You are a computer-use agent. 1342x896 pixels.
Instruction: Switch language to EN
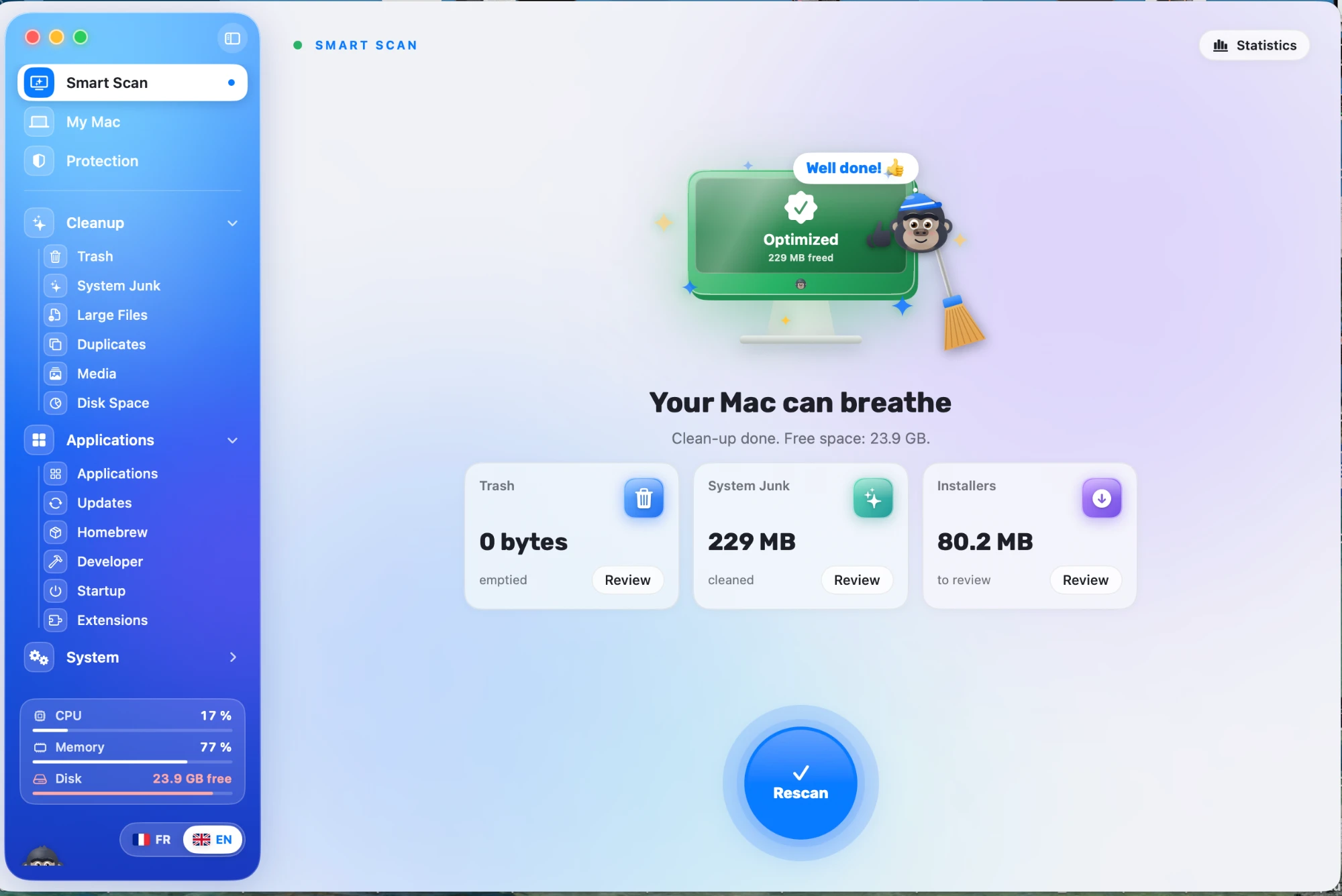[x=212, y=840]
